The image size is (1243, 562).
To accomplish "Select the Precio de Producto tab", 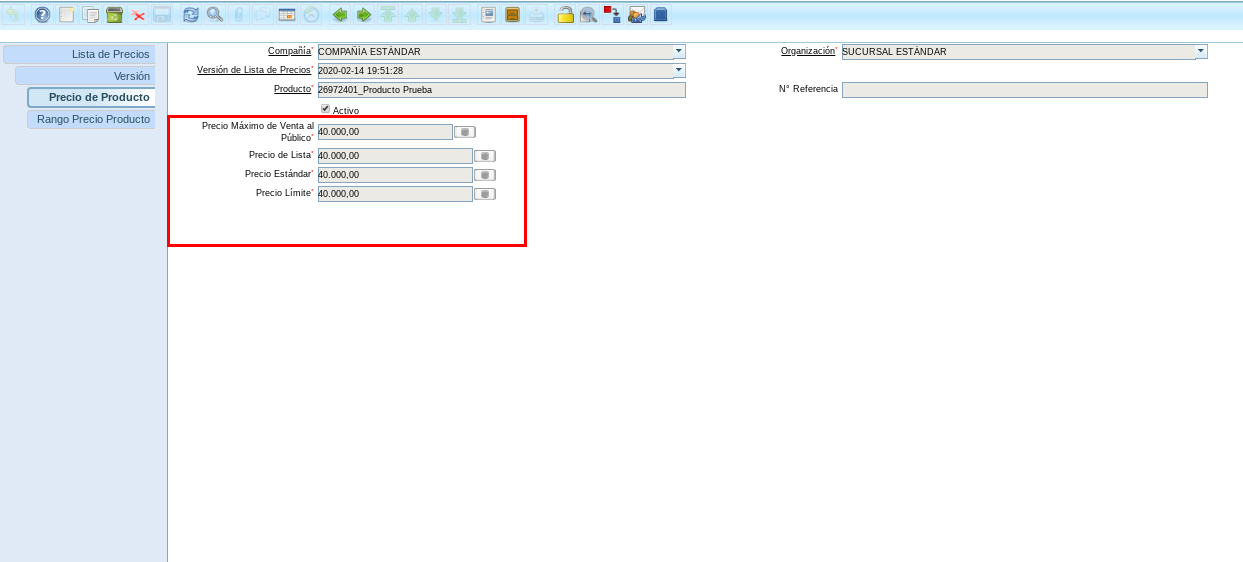I will tap(91, 97).
